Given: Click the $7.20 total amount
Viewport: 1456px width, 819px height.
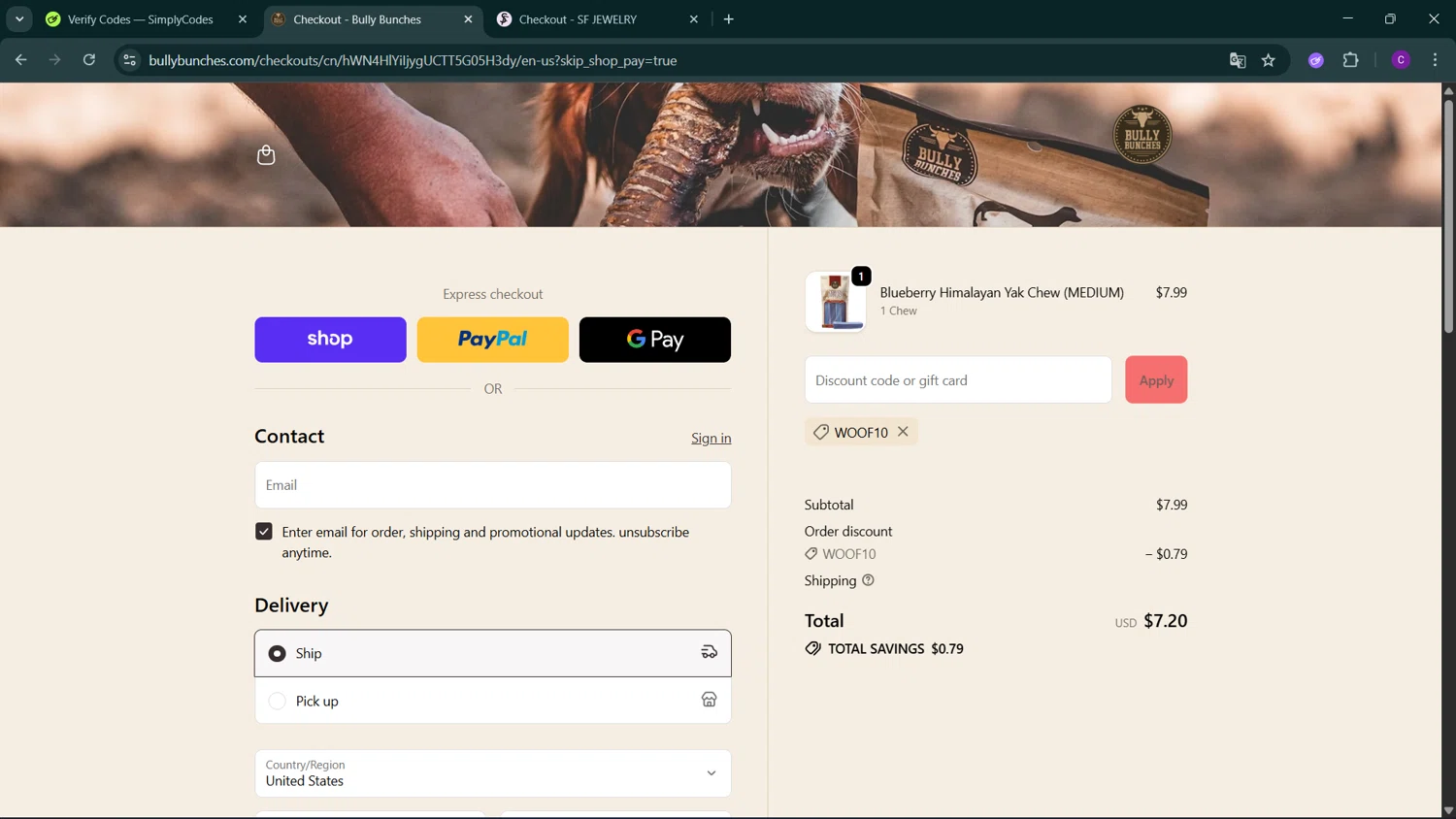Looking at the screenshot, I should point(1165,621).
